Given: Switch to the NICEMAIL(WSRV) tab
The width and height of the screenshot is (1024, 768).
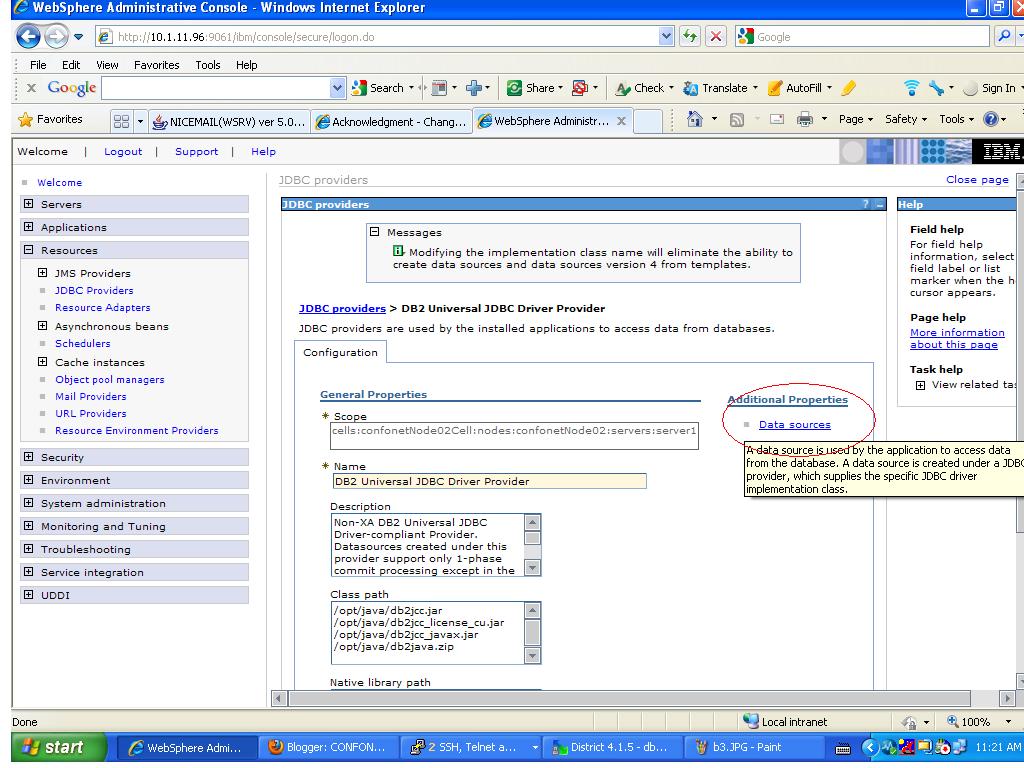Looking at the screenshot, I should [229, 121].
